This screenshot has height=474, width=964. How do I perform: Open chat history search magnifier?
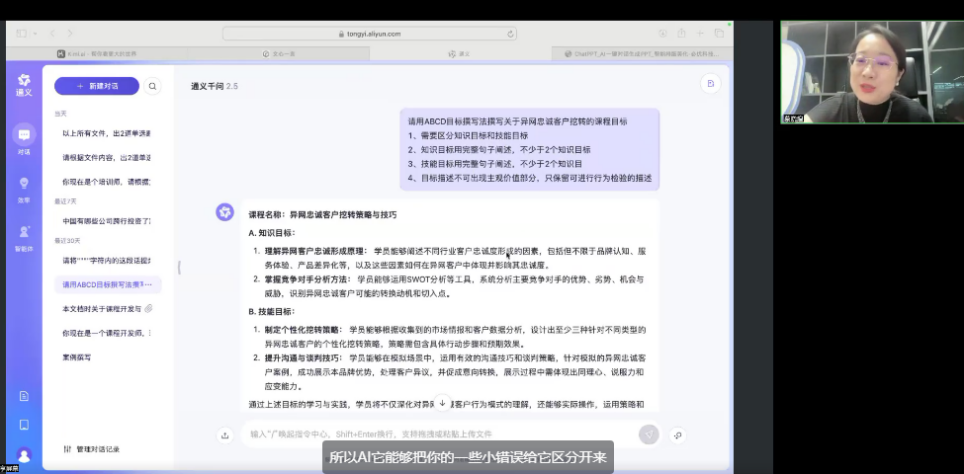tap(152, 86)
